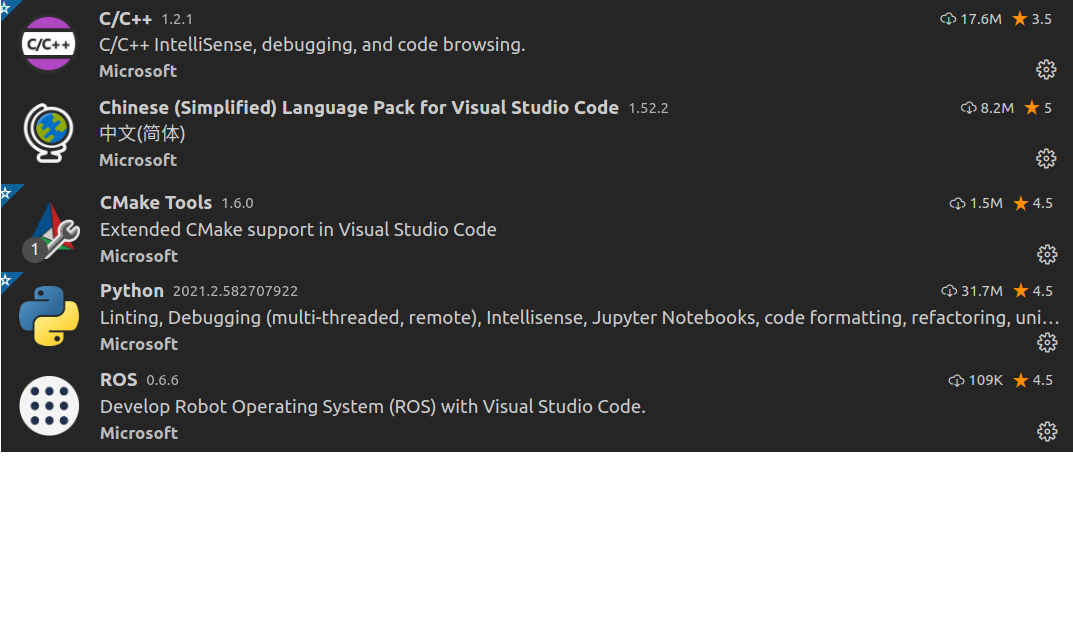Image resolution: width=1073 pixels, height=626 pixels.
Task: Click the ROS extension star rating
Action: 1033,380
